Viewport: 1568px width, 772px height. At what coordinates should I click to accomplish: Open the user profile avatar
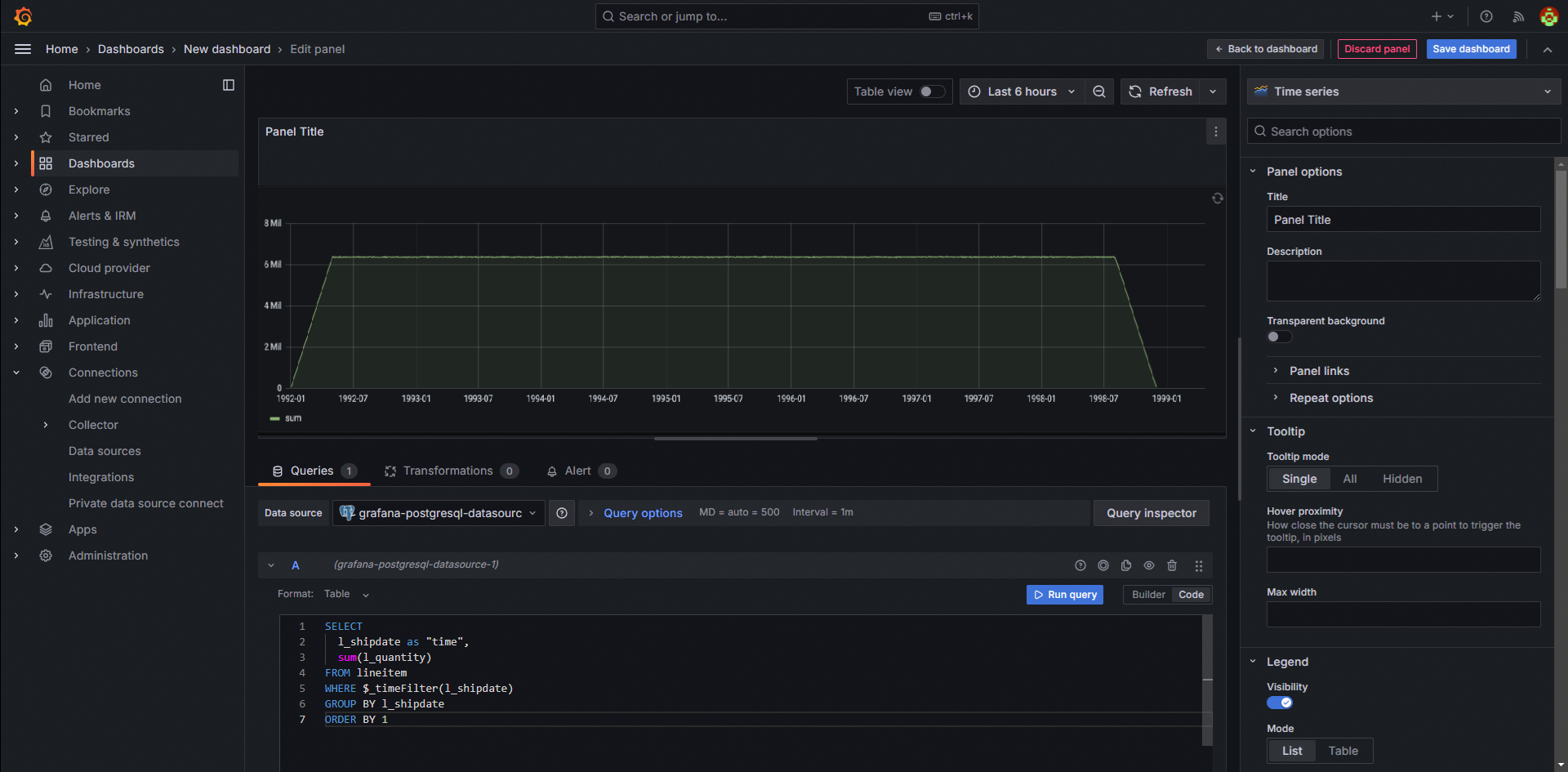pyautogui.click(x=1548, y=16)
